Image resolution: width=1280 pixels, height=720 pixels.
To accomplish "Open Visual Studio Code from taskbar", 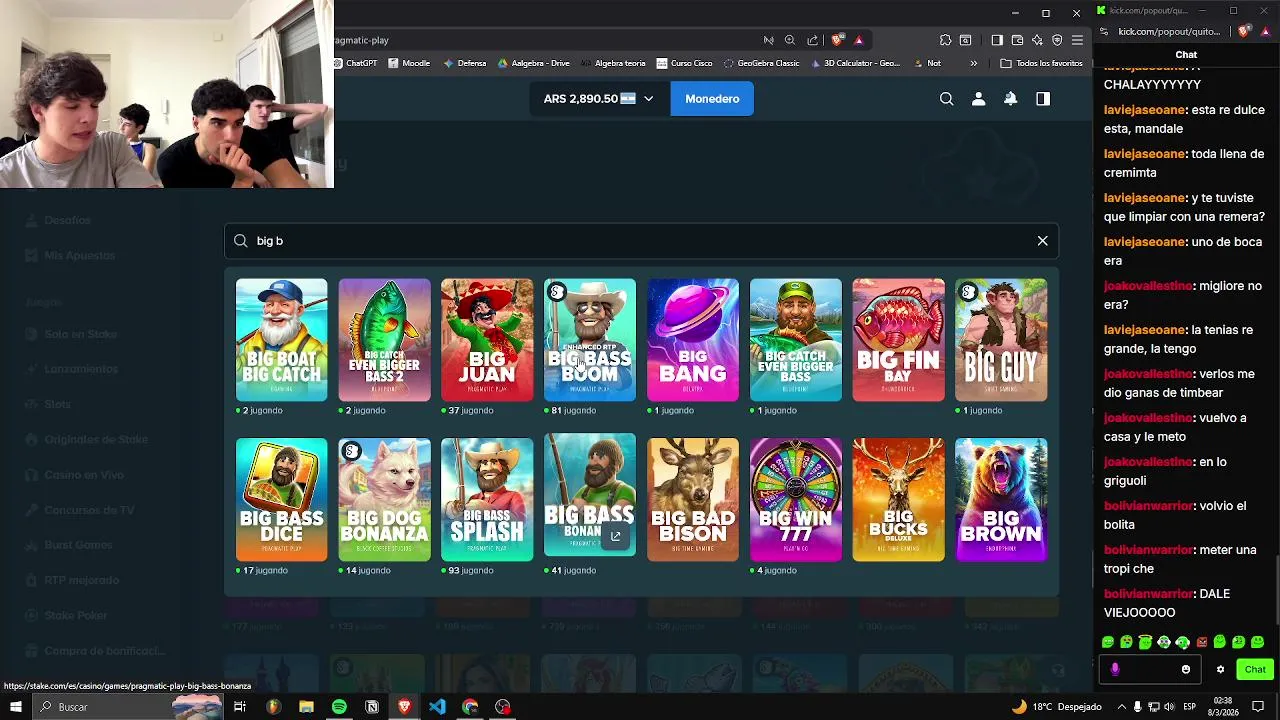I will click(x=437, y=707).
